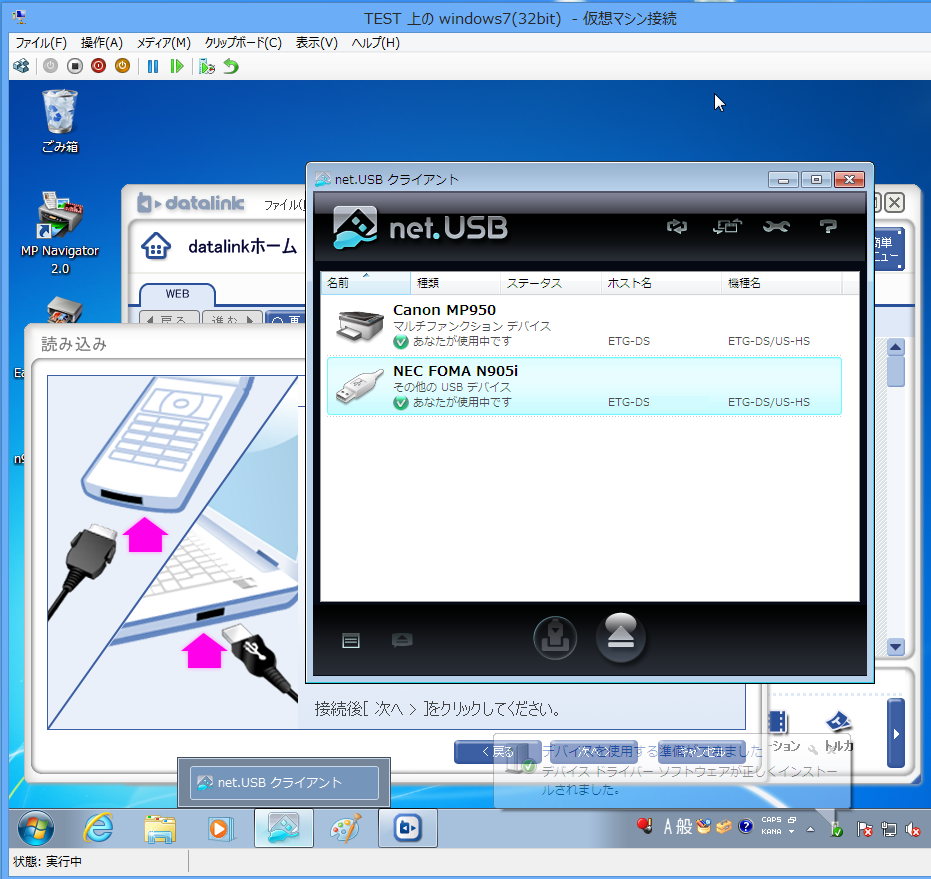Click the IME 般 conversion mode indicator
The height and width of the screenshot is (879, 931).
[x=684, y=827]
